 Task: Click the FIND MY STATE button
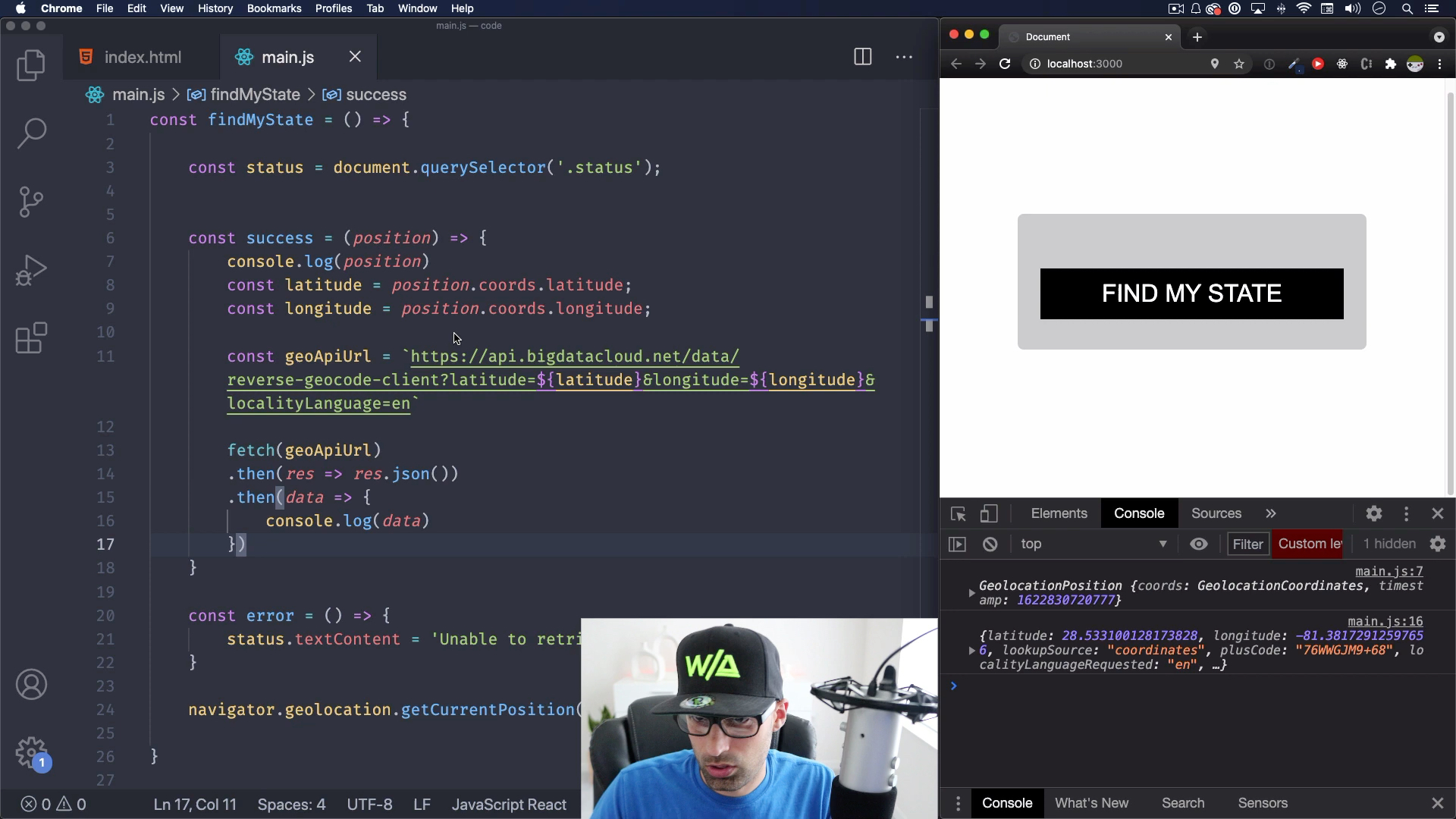tap(1192, 293)
